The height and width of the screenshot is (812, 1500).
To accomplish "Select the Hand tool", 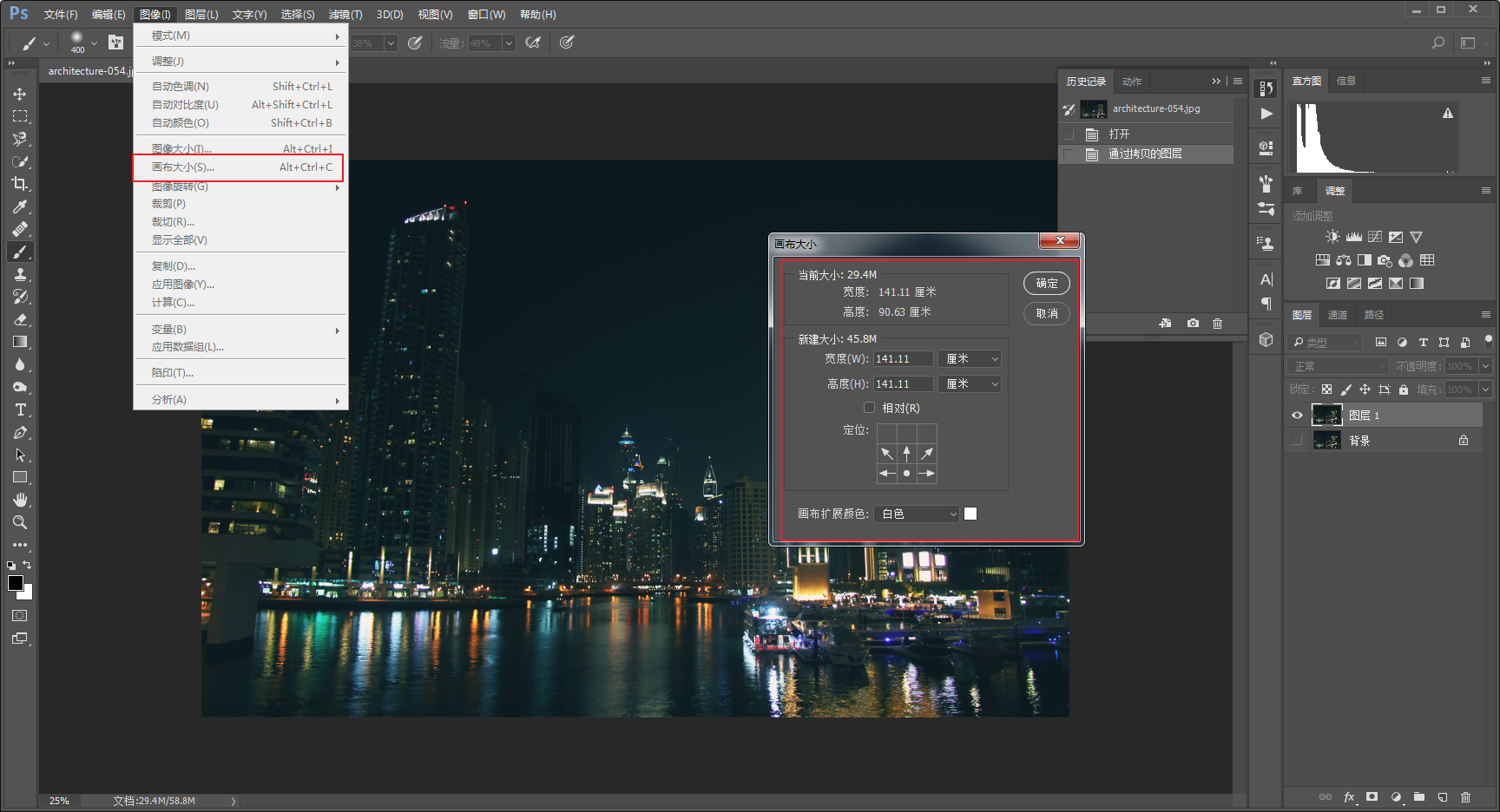I will click(x=20, y=500).
